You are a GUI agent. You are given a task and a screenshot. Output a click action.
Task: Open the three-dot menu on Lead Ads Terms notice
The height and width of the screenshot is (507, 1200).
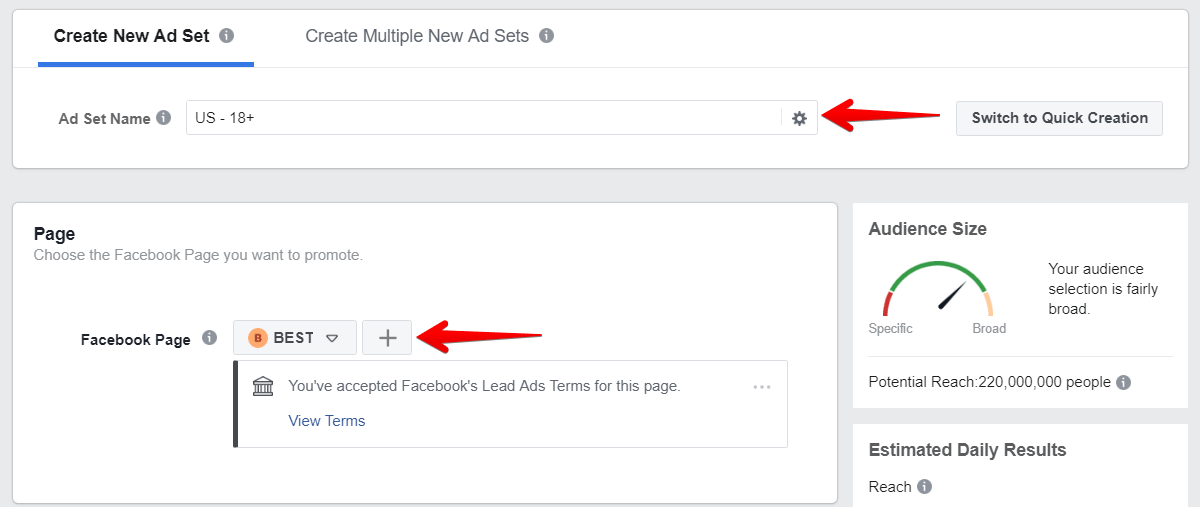click(x=762, y=387)
